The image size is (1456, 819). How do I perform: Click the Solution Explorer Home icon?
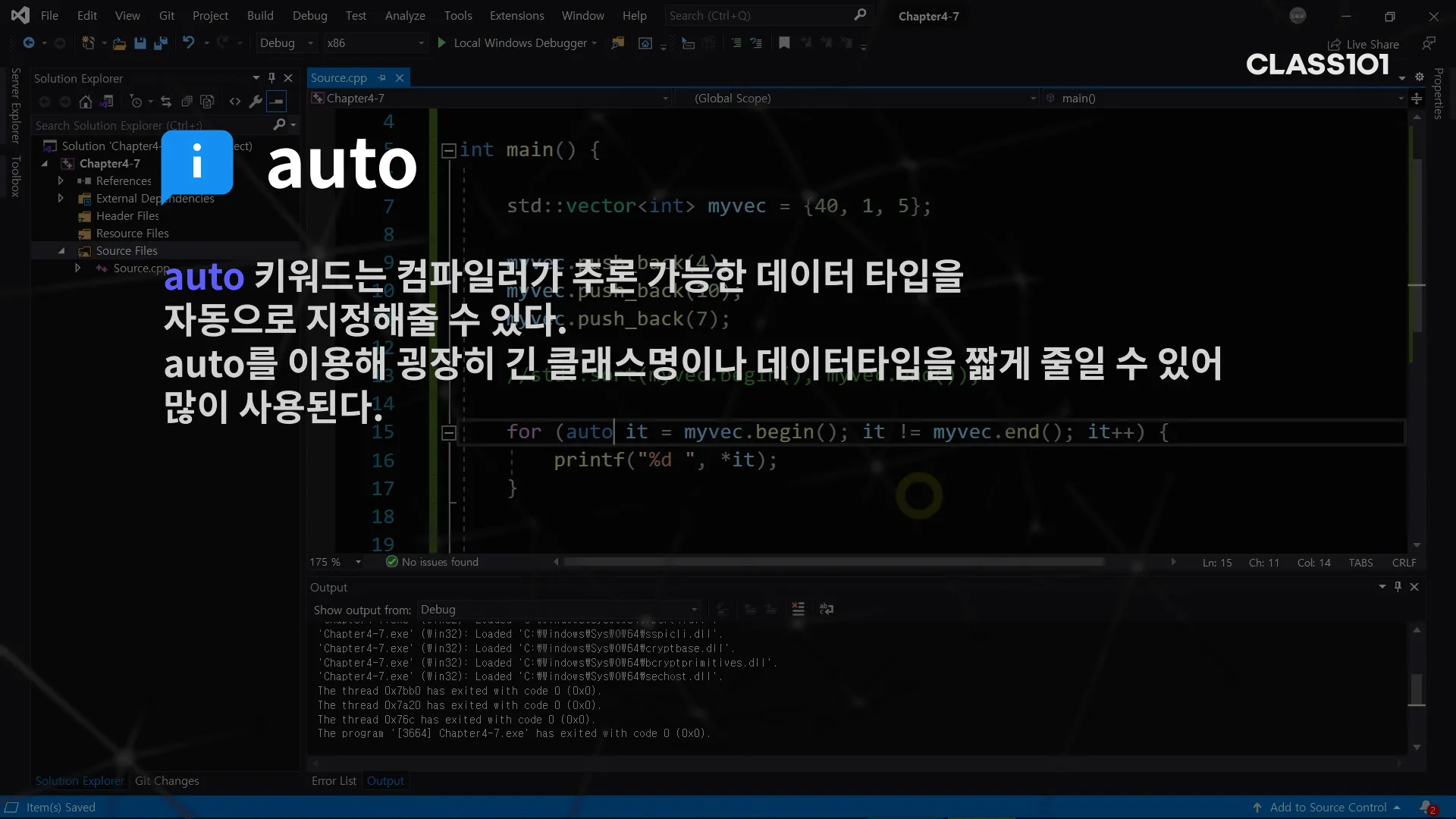click(x=86, y=102)
